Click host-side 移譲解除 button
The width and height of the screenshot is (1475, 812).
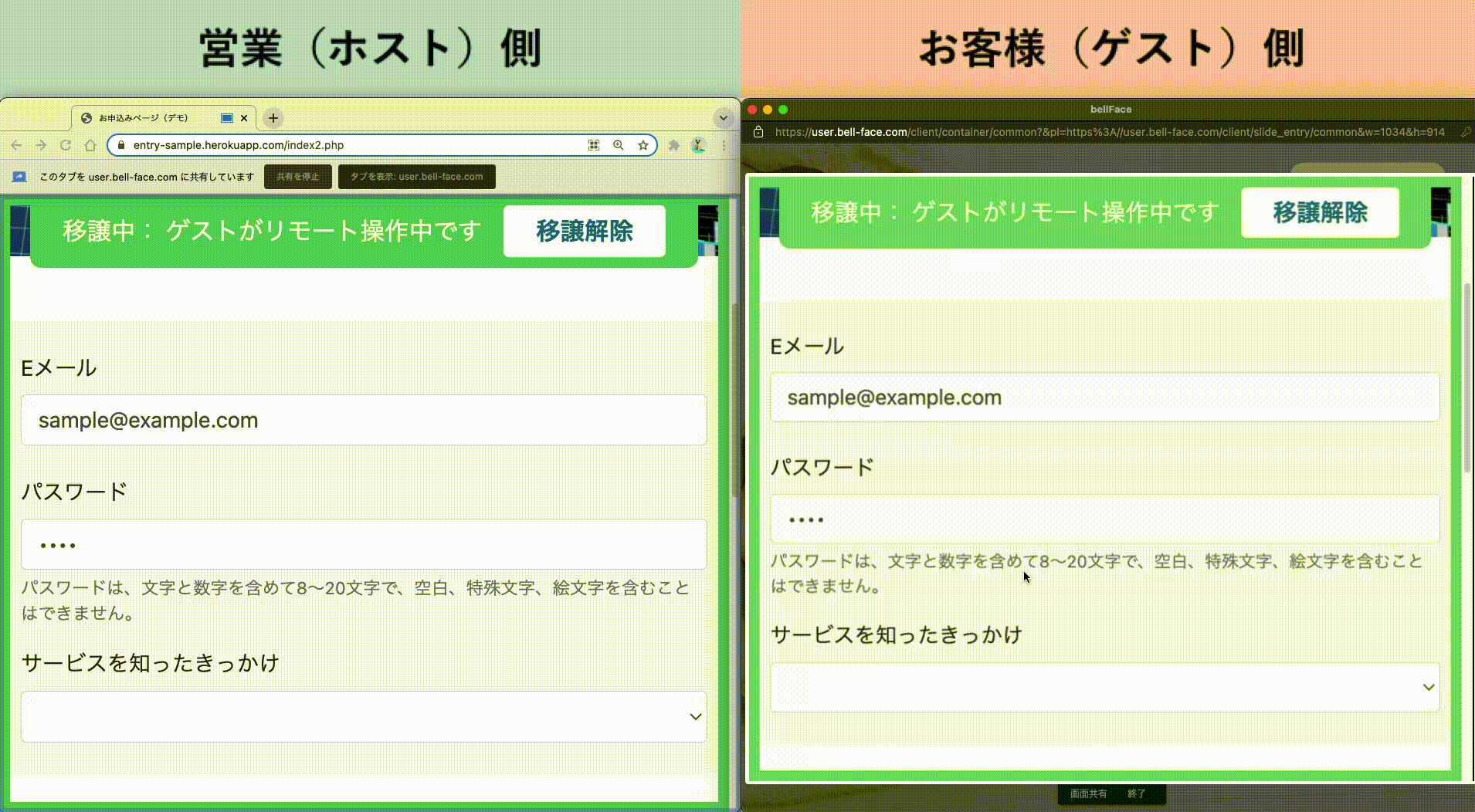coord(584,231)
